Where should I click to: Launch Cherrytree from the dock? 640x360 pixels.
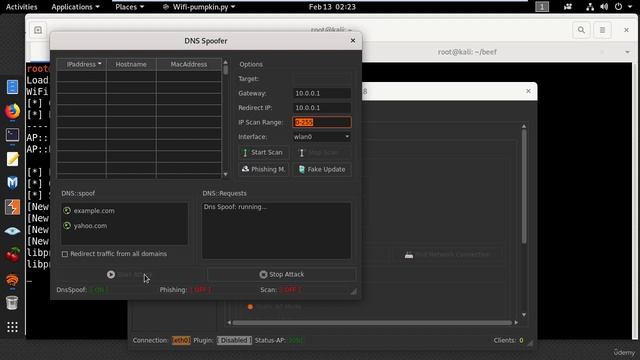pyautogui.click(x=12, y=255)
